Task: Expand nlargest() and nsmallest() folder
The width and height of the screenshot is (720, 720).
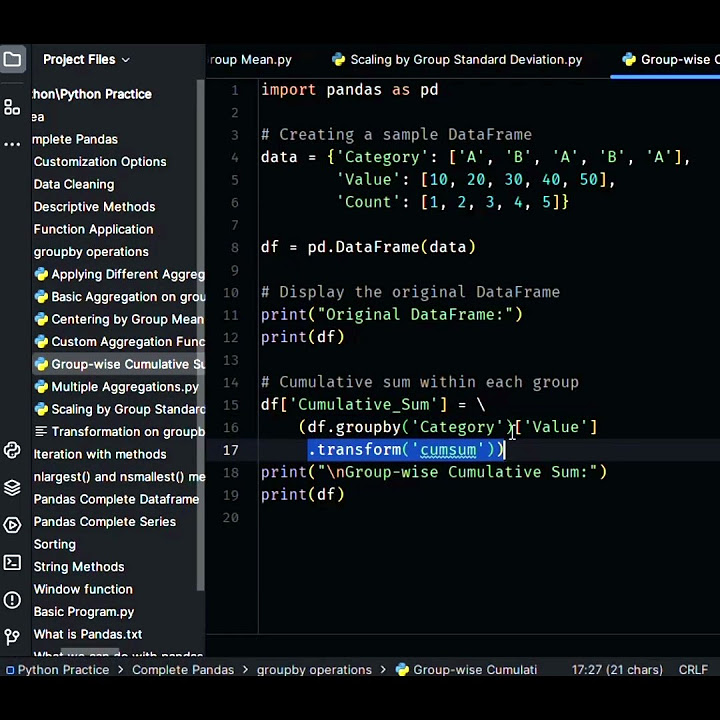Action: pos(119,477)
